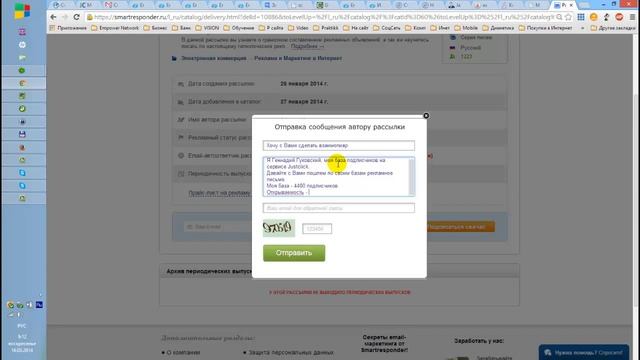
Task: Open the Бизнес bookmark folder
Action: (x=155, y=28)
